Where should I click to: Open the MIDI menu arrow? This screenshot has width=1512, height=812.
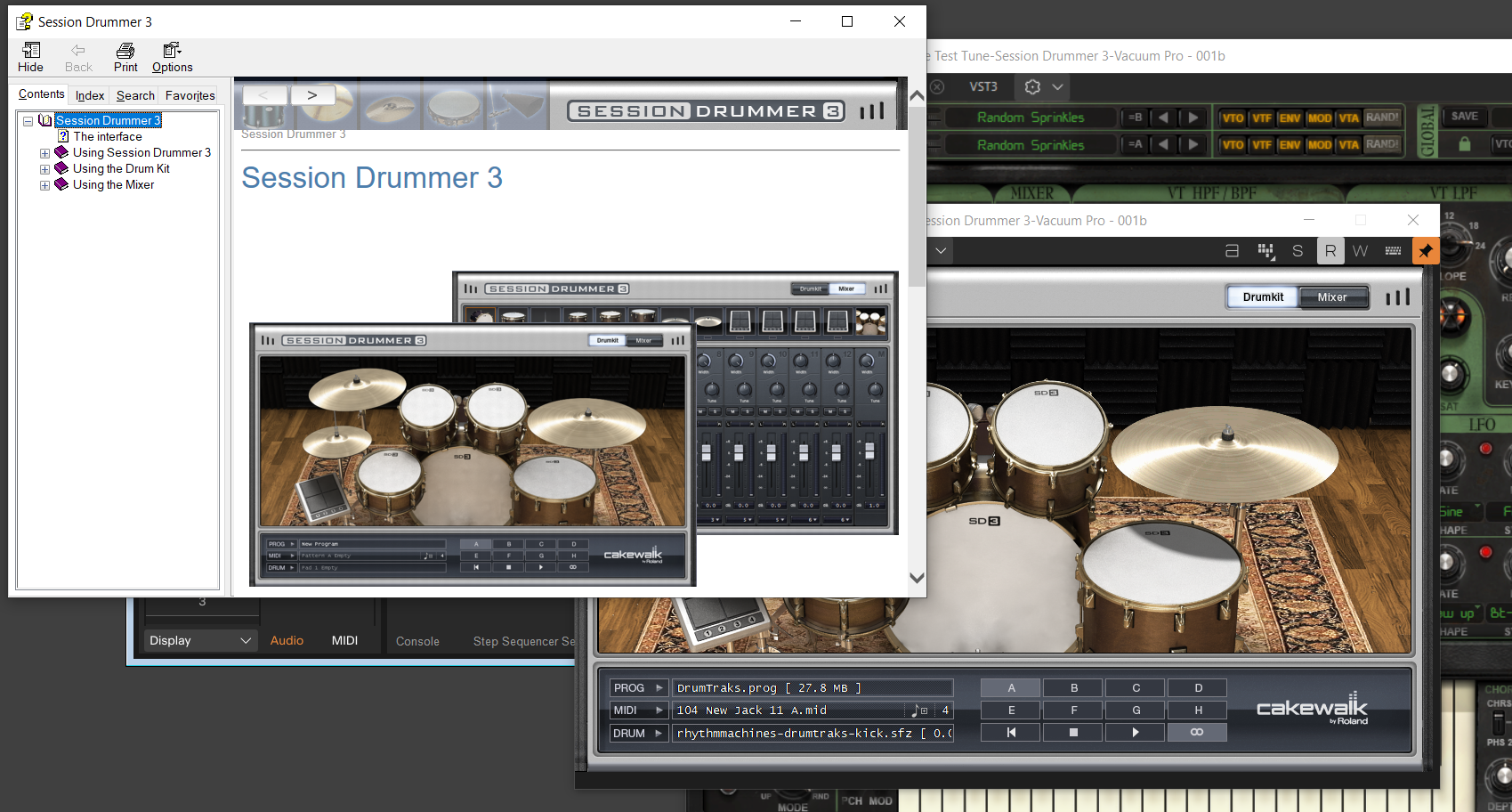[659, 710]
